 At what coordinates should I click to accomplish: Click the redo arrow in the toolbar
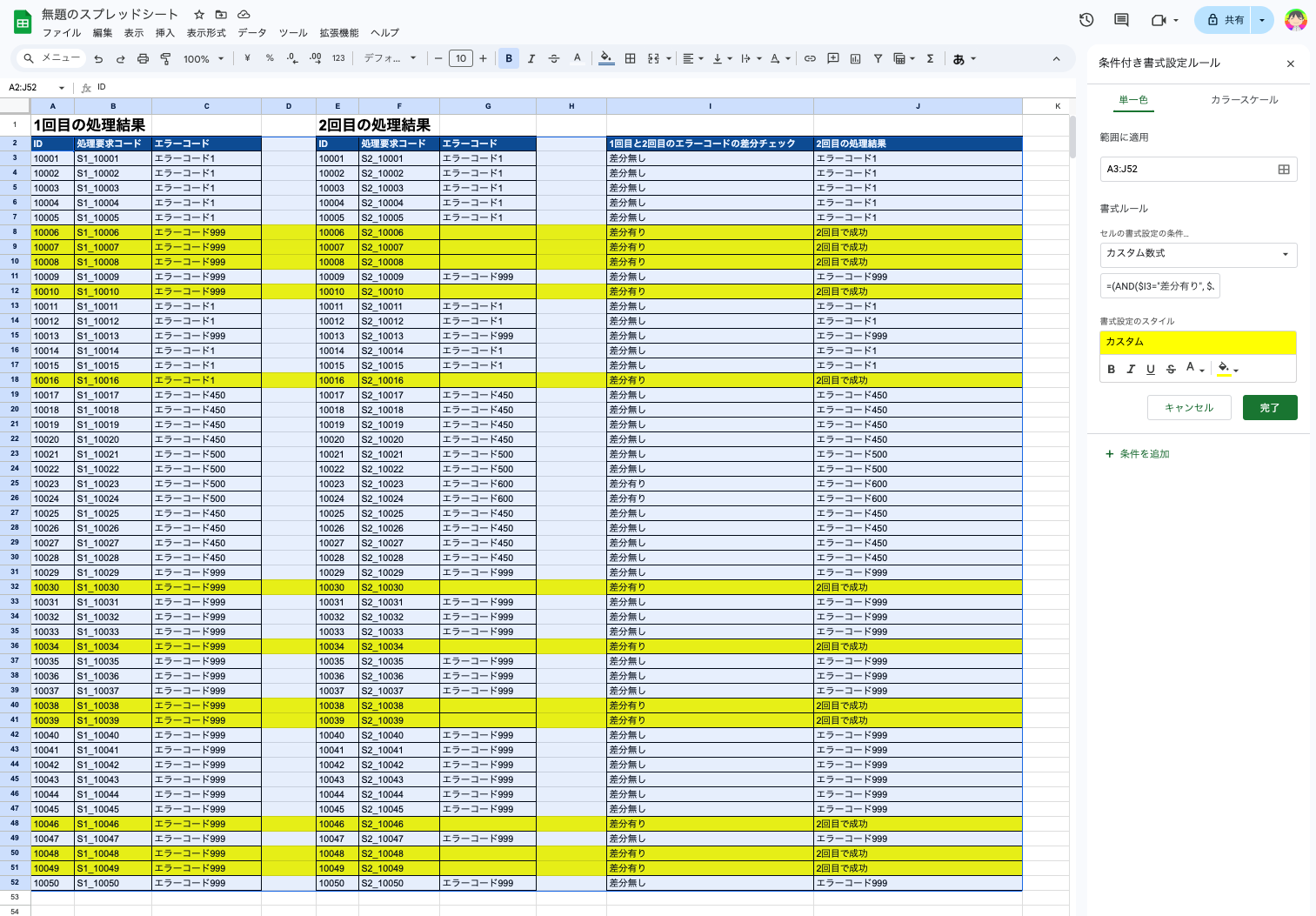pyautogui.click(x=120, y=59)
